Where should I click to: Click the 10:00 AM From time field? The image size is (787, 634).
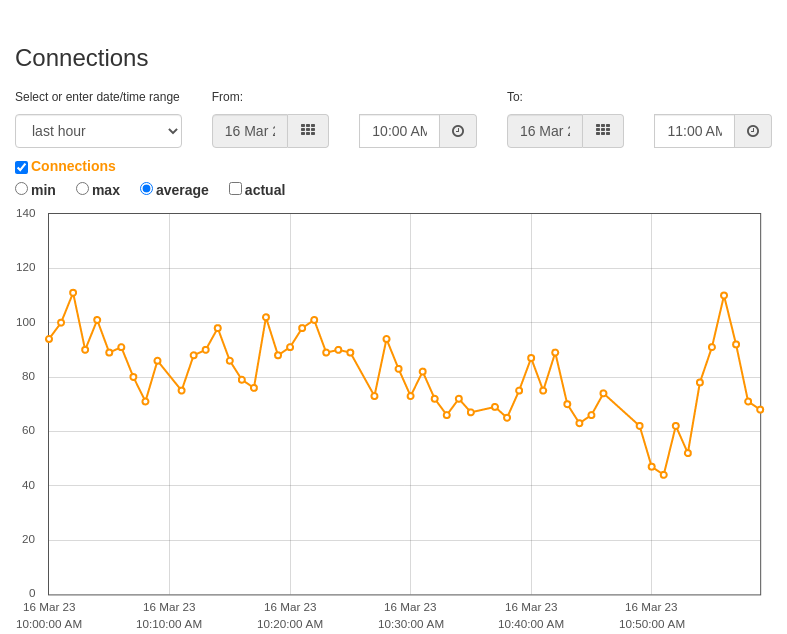pos(400,131)
